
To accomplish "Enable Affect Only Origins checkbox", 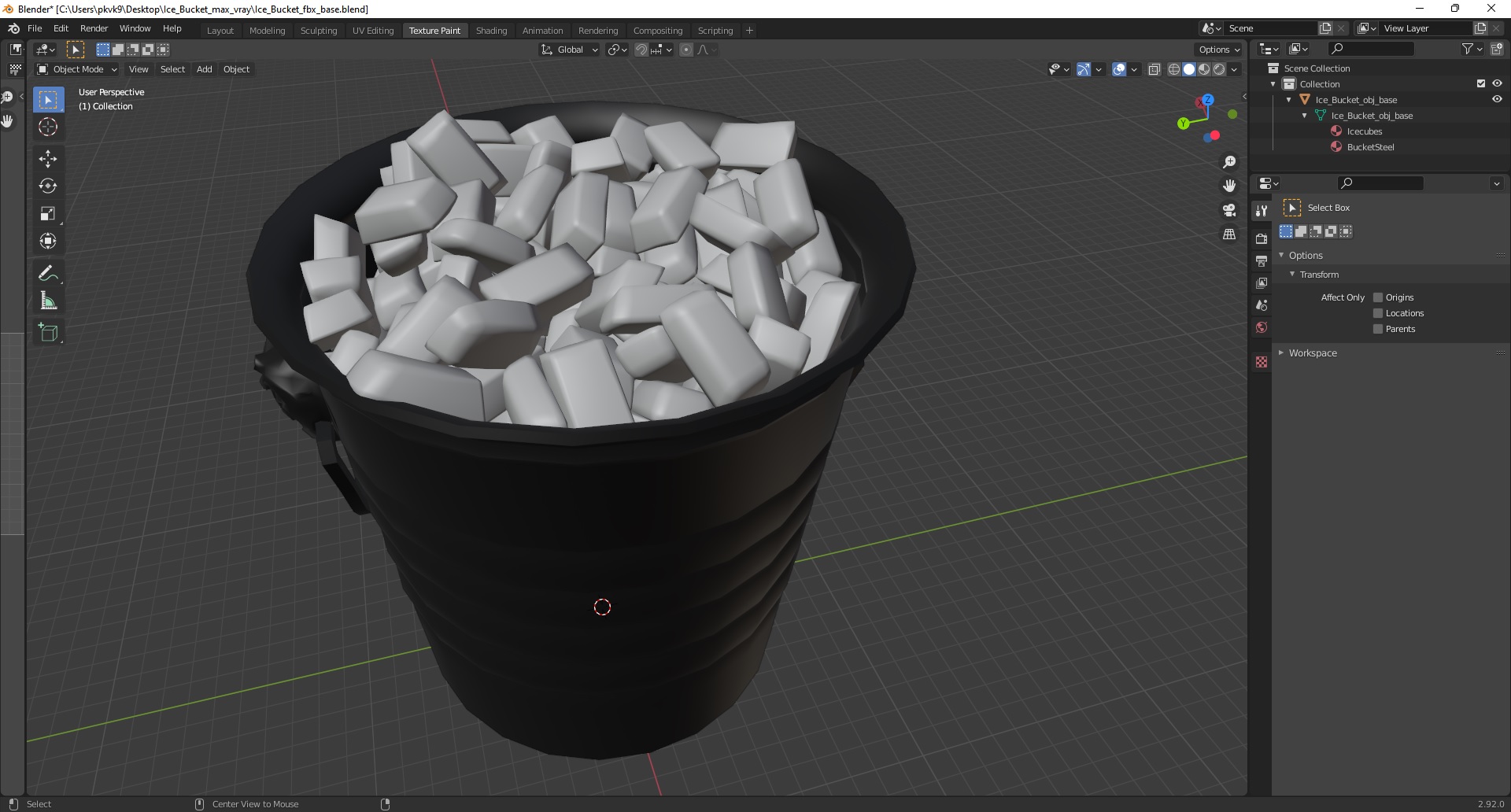I will pos(1378,297).
